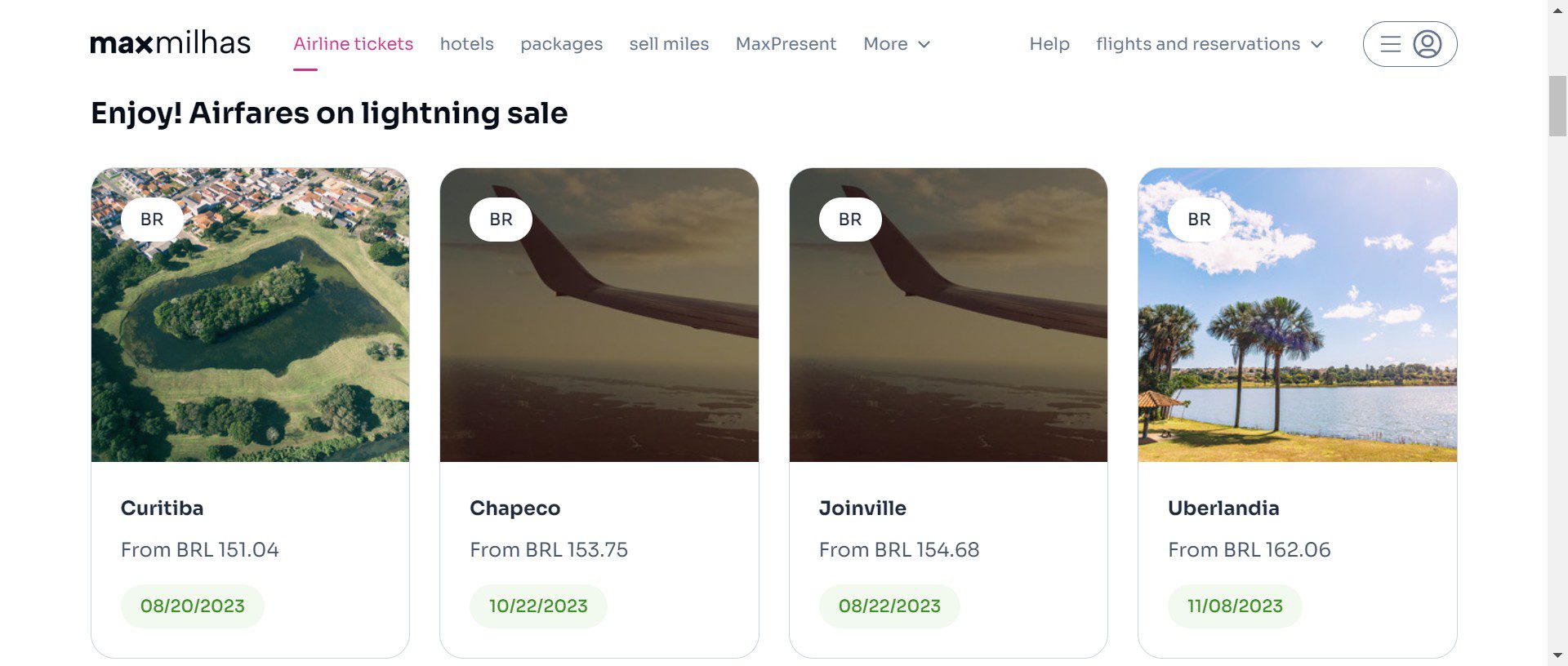The image size is (1568, 666).
Task: Open the hamburger menu icon
Action: [1390, 44]
